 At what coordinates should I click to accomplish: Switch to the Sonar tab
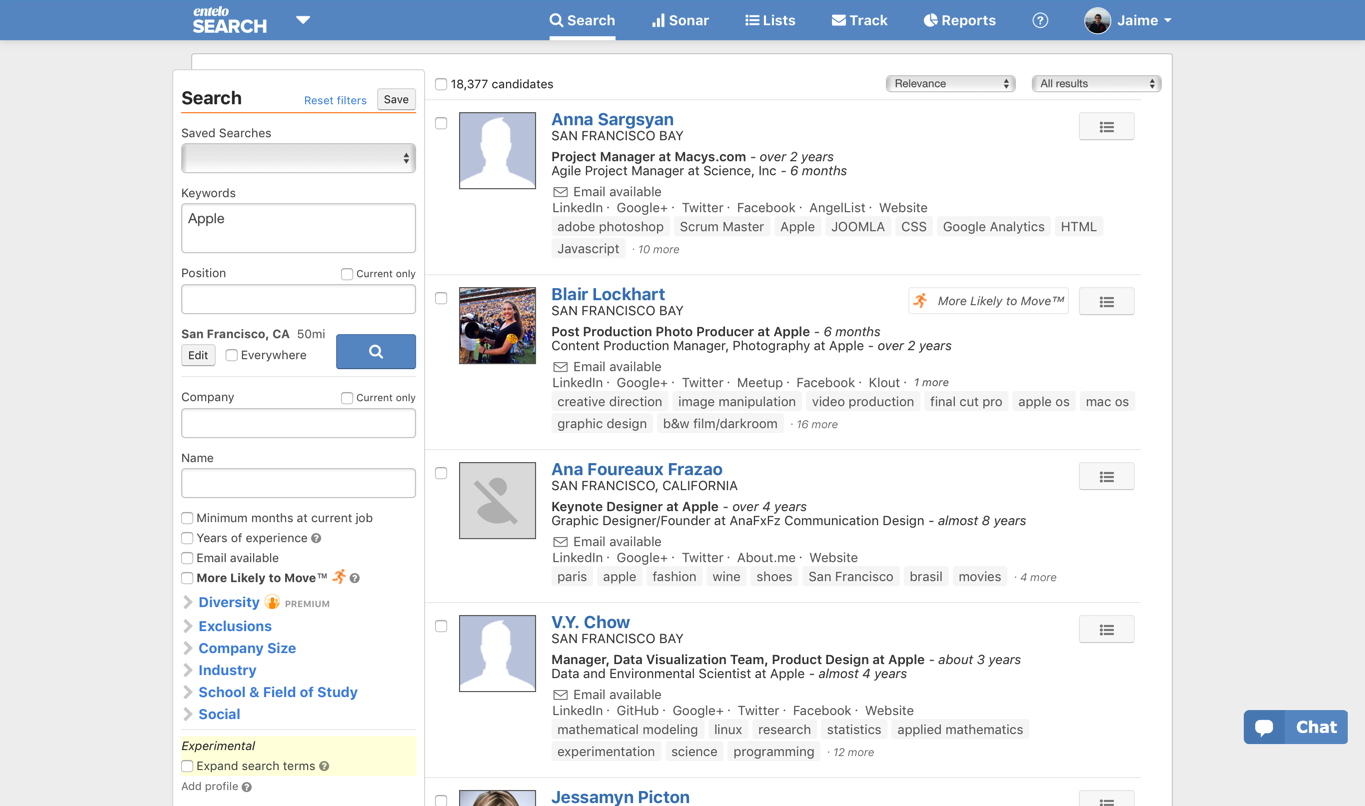680,20
